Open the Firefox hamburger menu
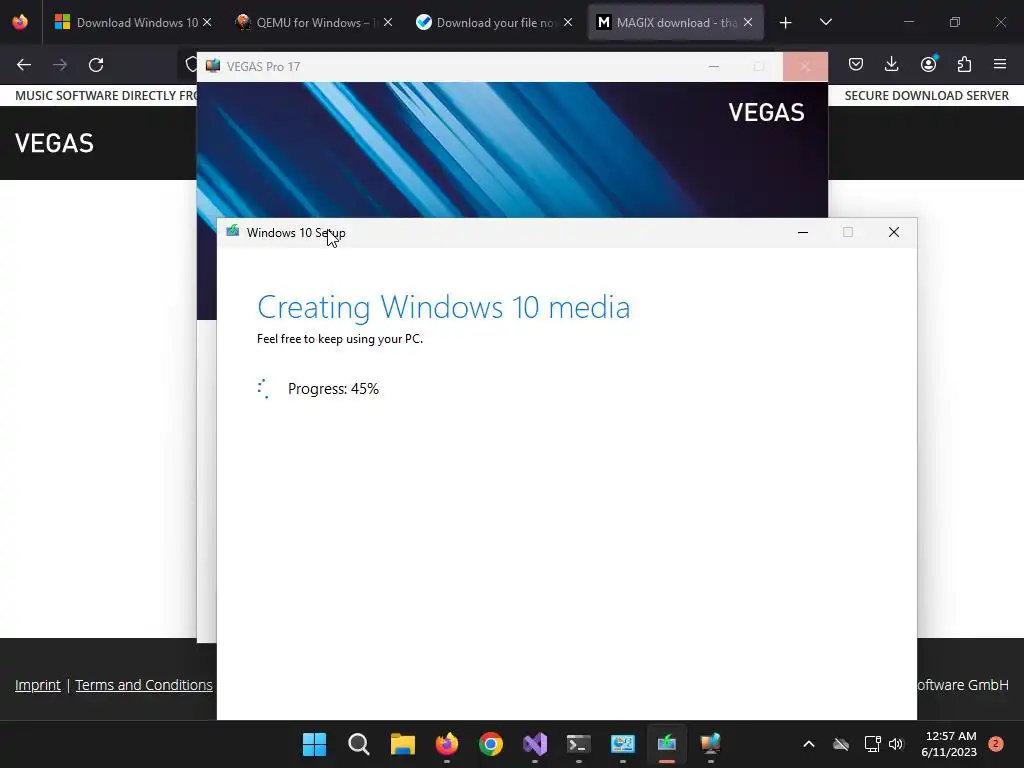This screenshot has height=768, width=1024. (1000, 64)
